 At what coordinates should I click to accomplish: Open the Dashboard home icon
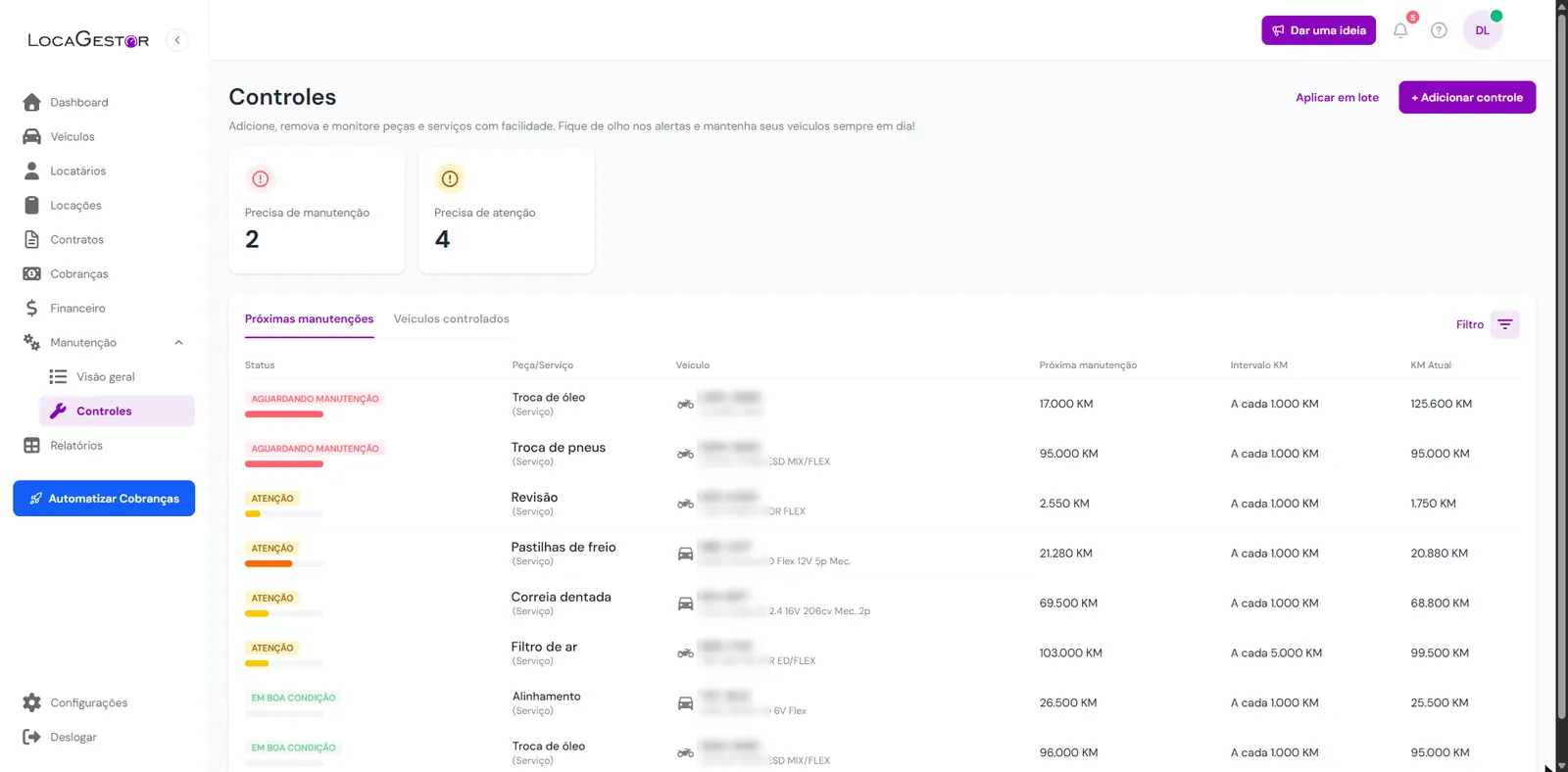(31, 102)
